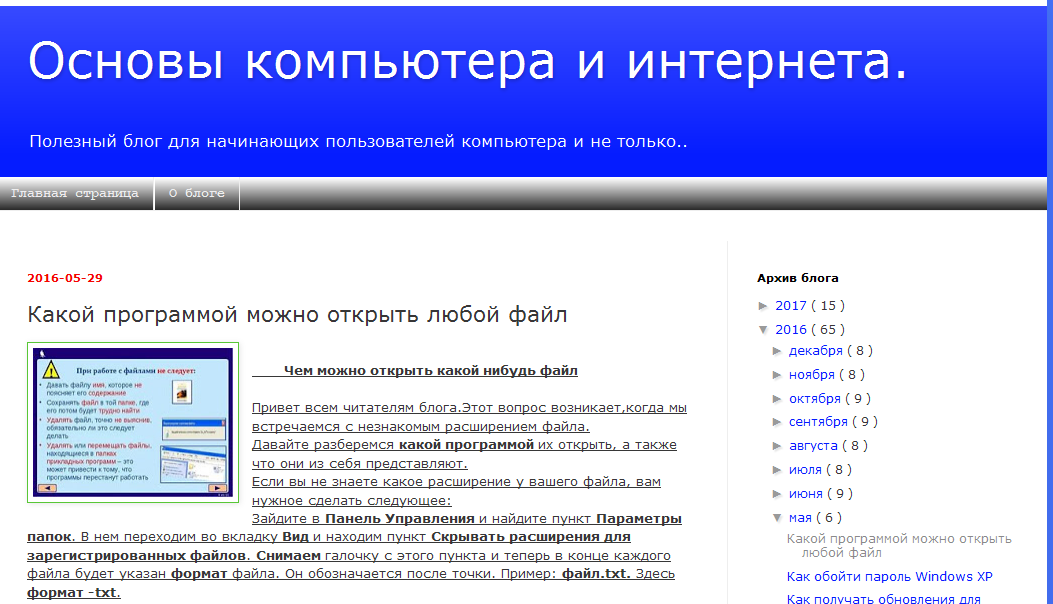Open the мая archive link
This screenshot has height=604, width=1053.
[x=800, y=518]
